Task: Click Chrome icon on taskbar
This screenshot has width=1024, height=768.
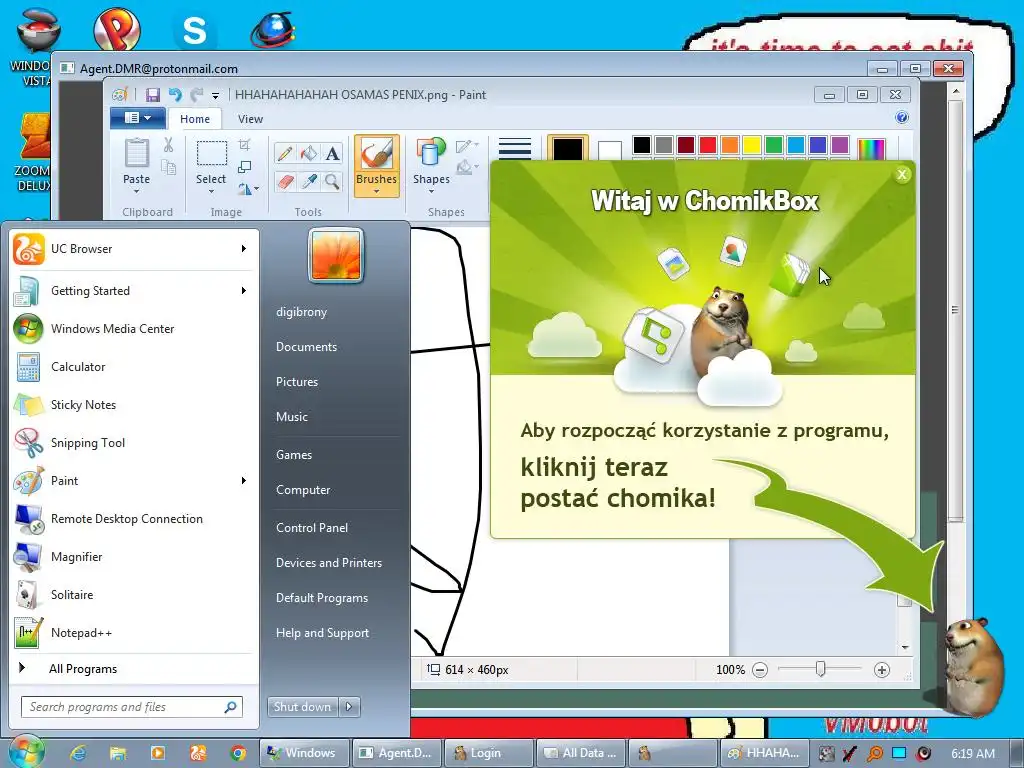Action: [x=238, y=753]
